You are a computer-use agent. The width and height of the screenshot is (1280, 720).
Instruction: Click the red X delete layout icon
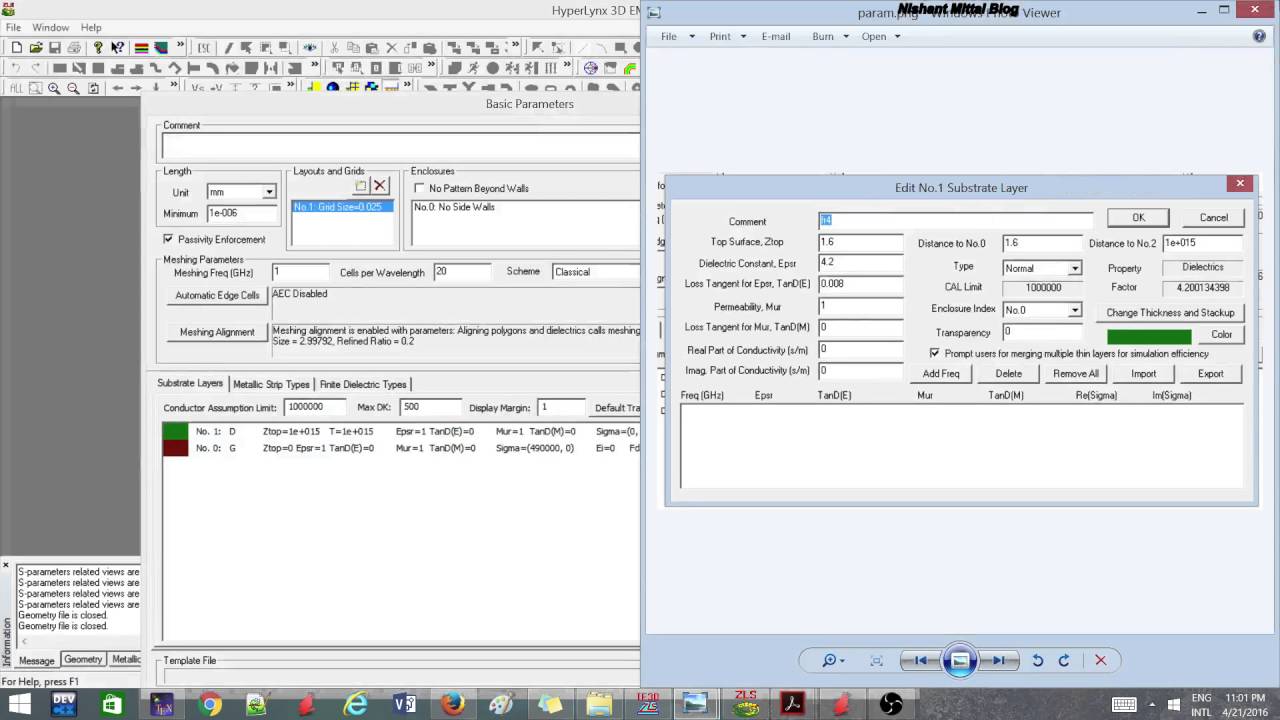[380, 186]
